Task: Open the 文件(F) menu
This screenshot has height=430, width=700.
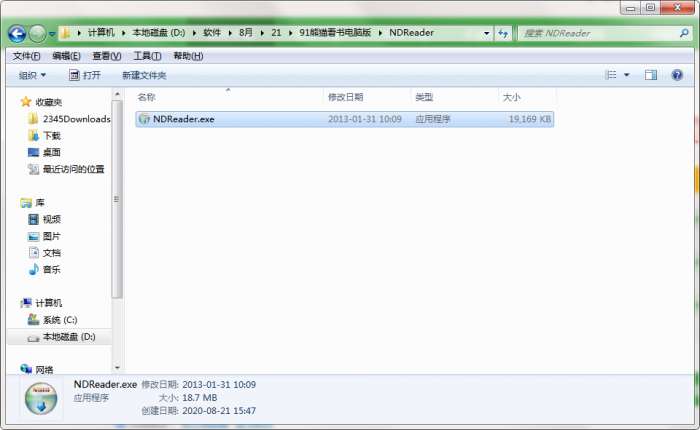Action: point(26,56)
